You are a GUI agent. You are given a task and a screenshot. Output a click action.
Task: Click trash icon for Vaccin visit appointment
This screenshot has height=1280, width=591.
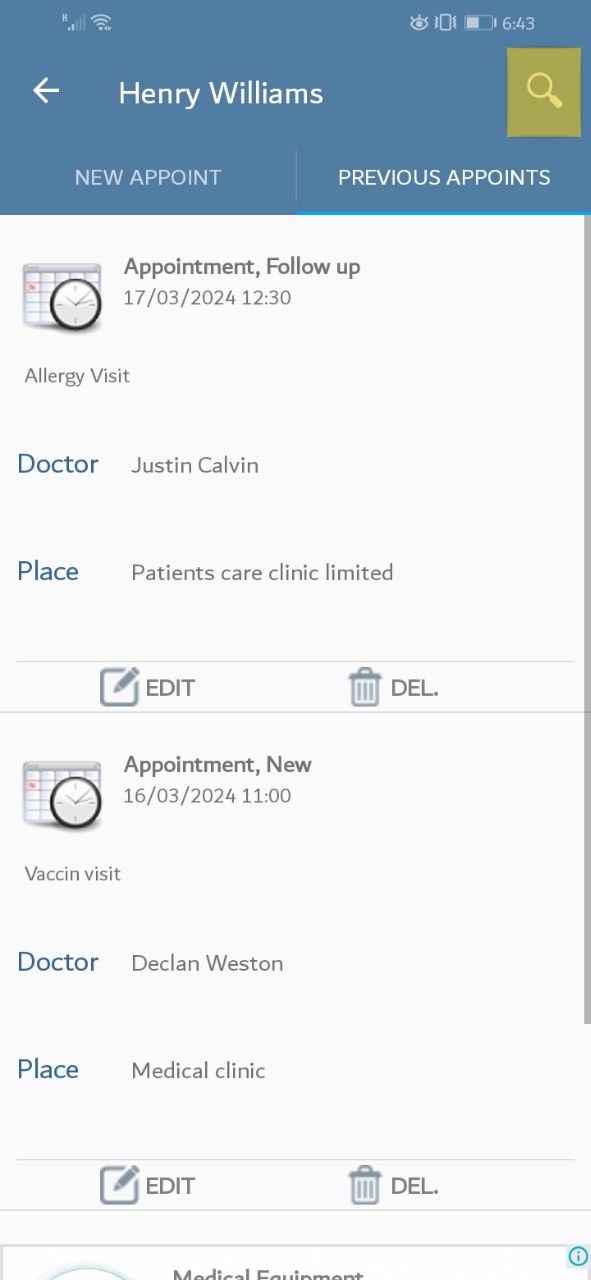pos(365,1186)
